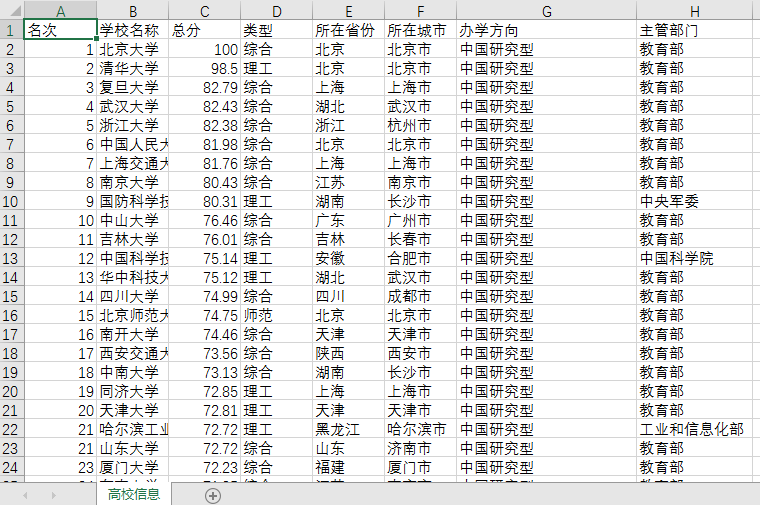The width and height of the screenshot is (760, 505).
Task: Select the 浙江大学 cell
Action: point(133,125)
